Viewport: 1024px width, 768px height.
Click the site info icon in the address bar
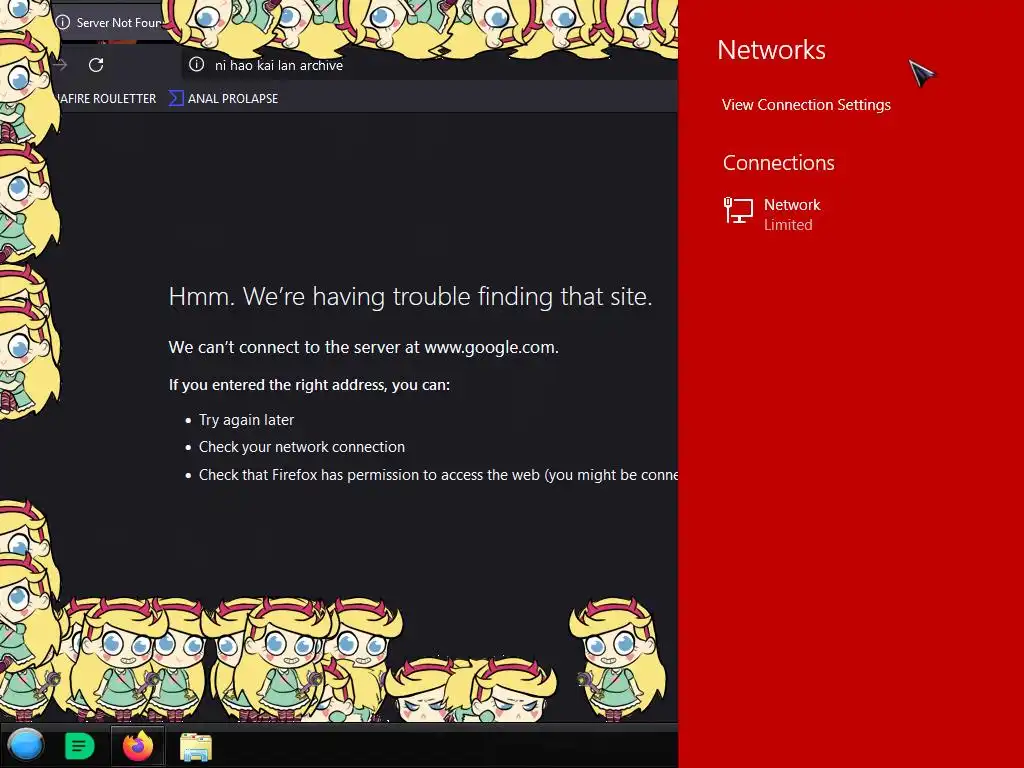click(196, 65)
